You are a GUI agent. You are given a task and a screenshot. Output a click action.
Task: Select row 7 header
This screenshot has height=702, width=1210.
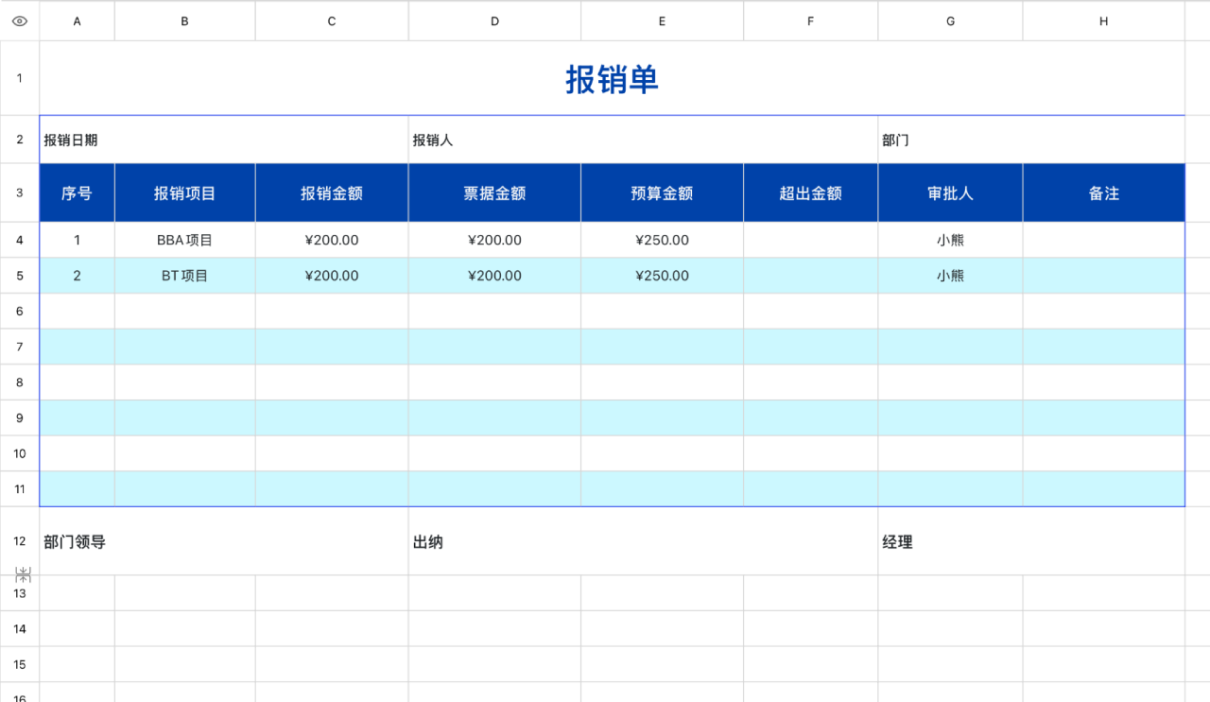[19, 347]
